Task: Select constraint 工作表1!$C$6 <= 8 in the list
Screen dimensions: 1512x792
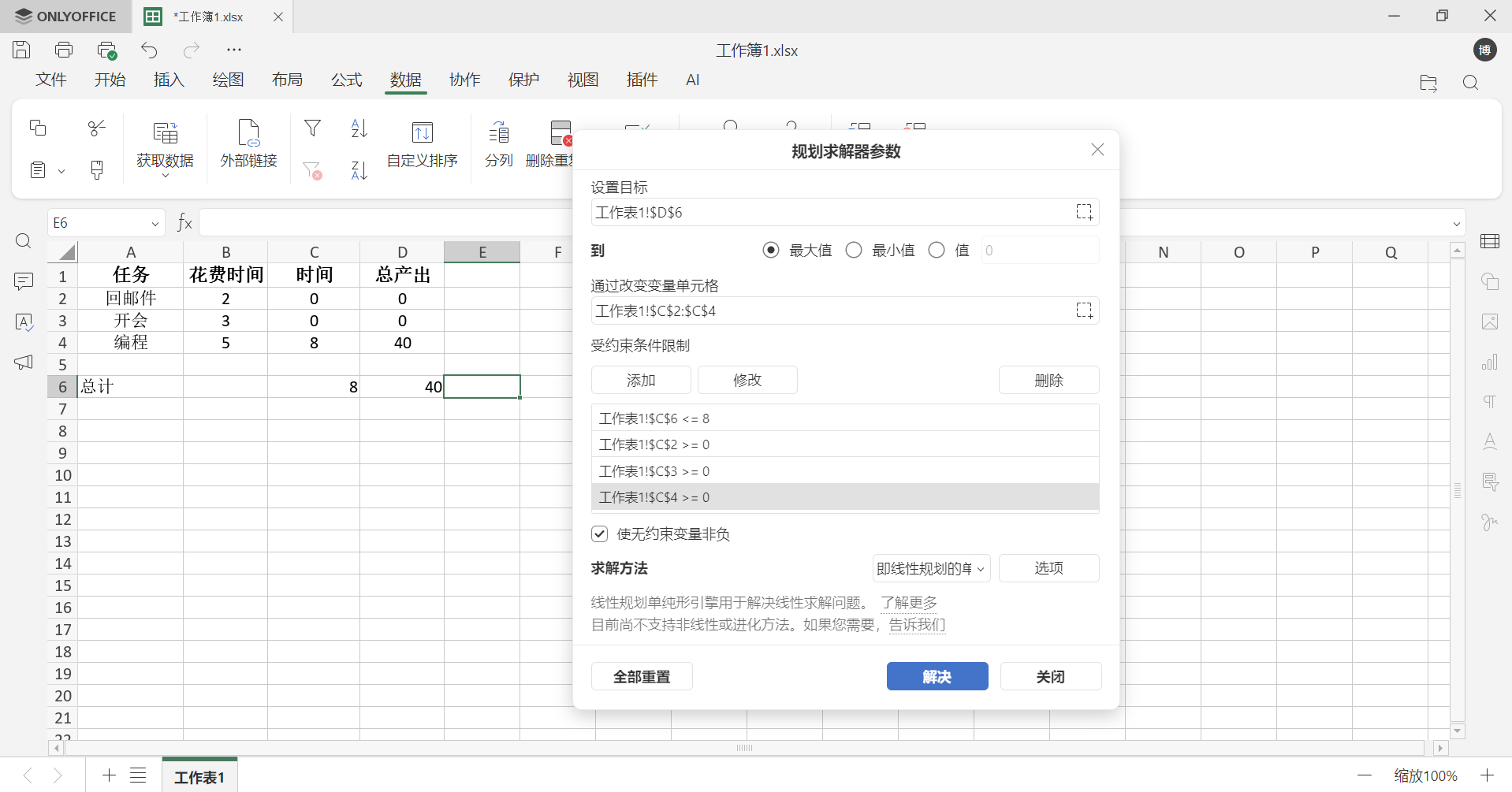Action: click(x=845, y=418)
